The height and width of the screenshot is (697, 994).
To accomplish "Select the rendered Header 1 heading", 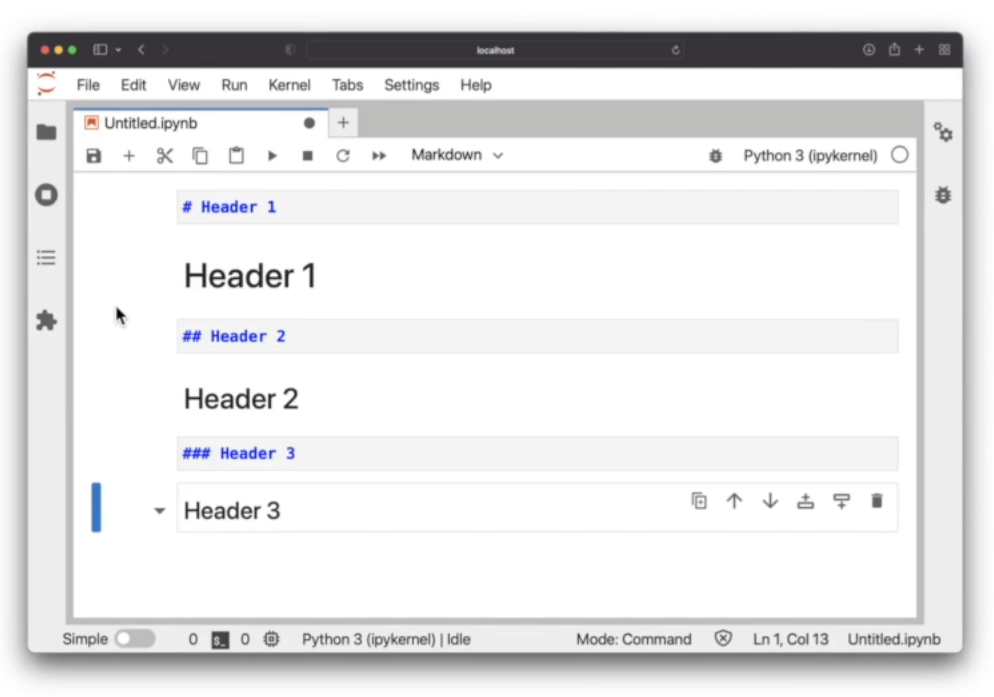I will 250,276.
